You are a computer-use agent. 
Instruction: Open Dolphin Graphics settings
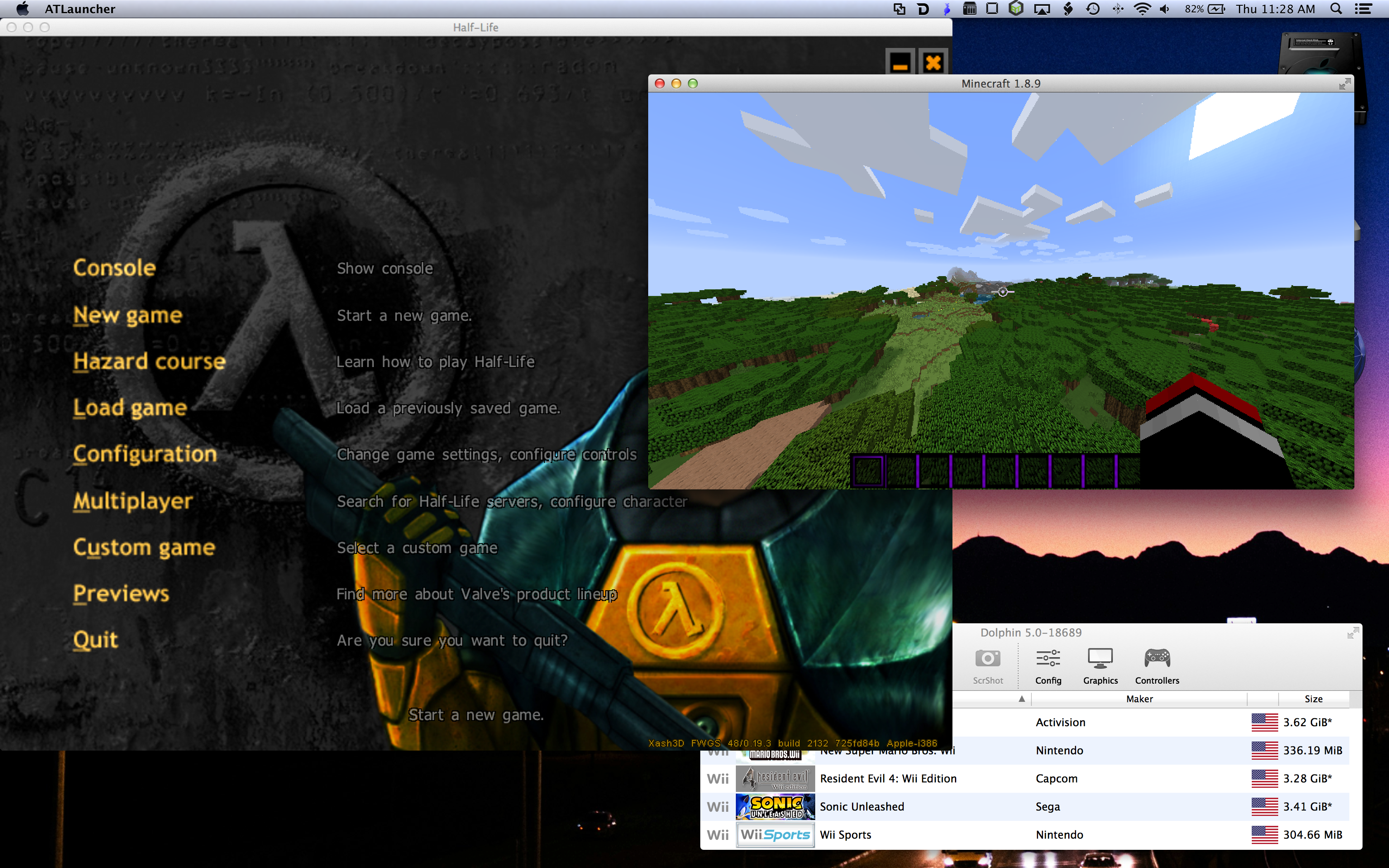[1100, 666]
